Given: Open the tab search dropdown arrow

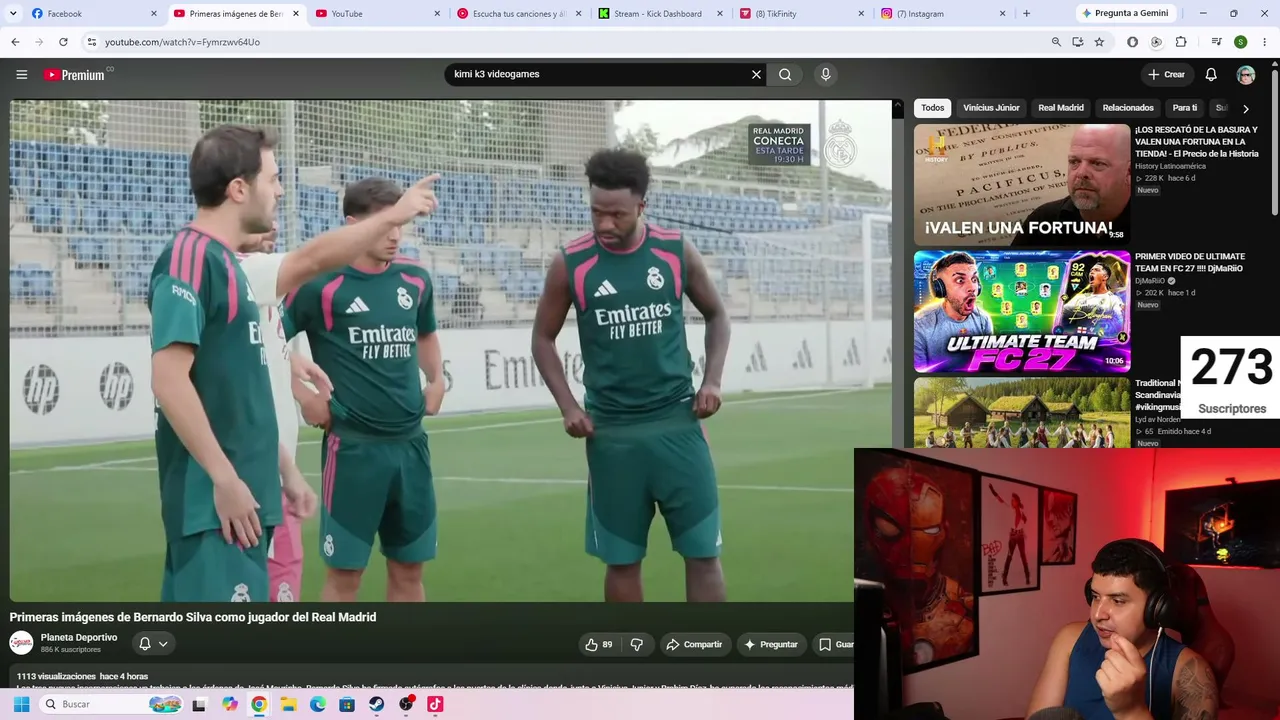Looking at the screenshot, I should 14,13.
